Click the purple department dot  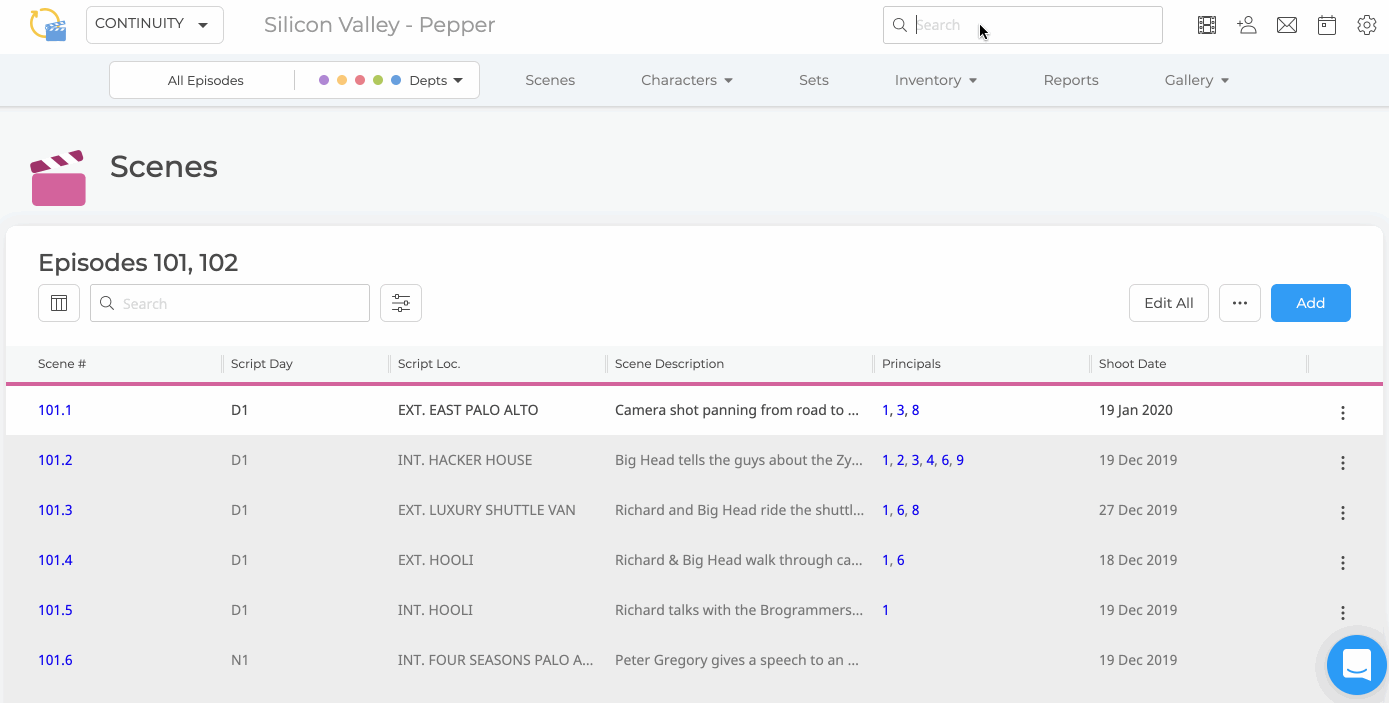pos(324,80)
